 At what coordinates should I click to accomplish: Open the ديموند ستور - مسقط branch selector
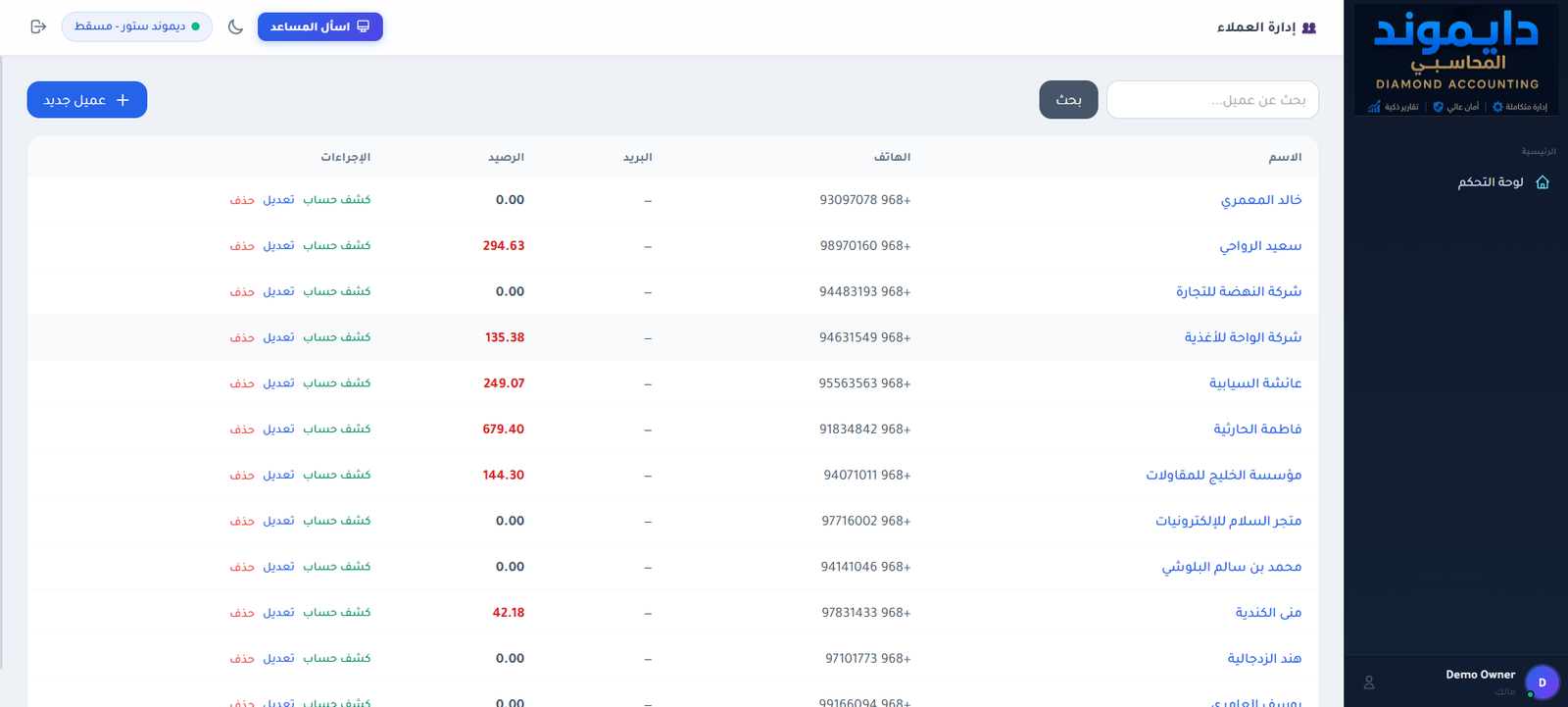pos(137,26)
